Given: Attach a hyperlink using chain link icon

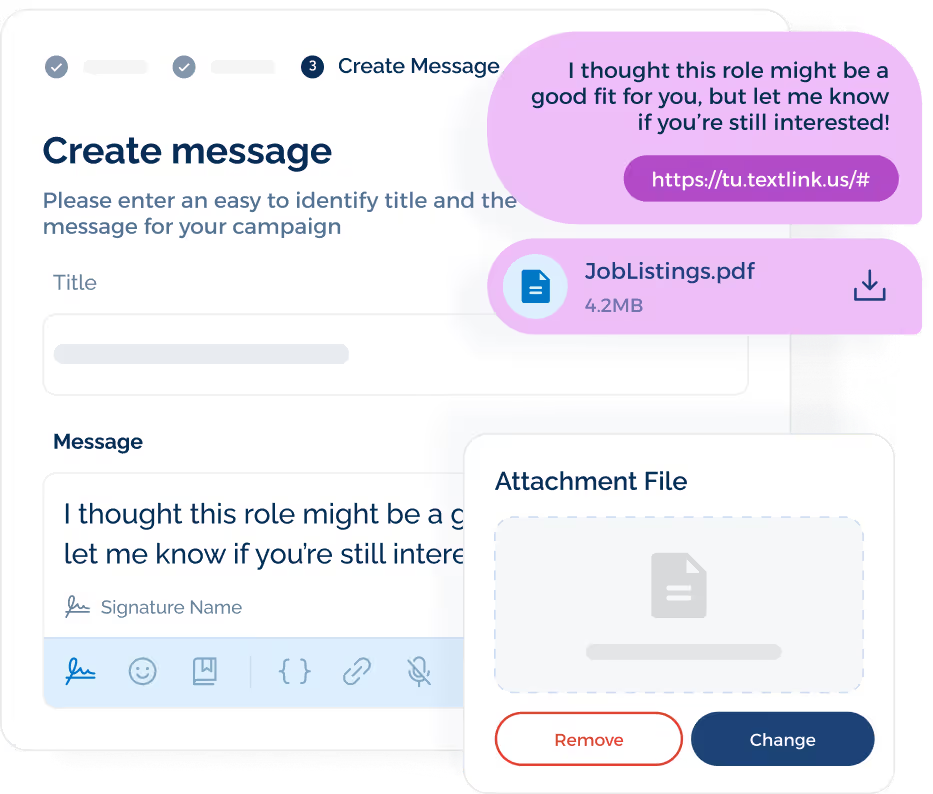Looking at the screenshot, I should point(356,671).
